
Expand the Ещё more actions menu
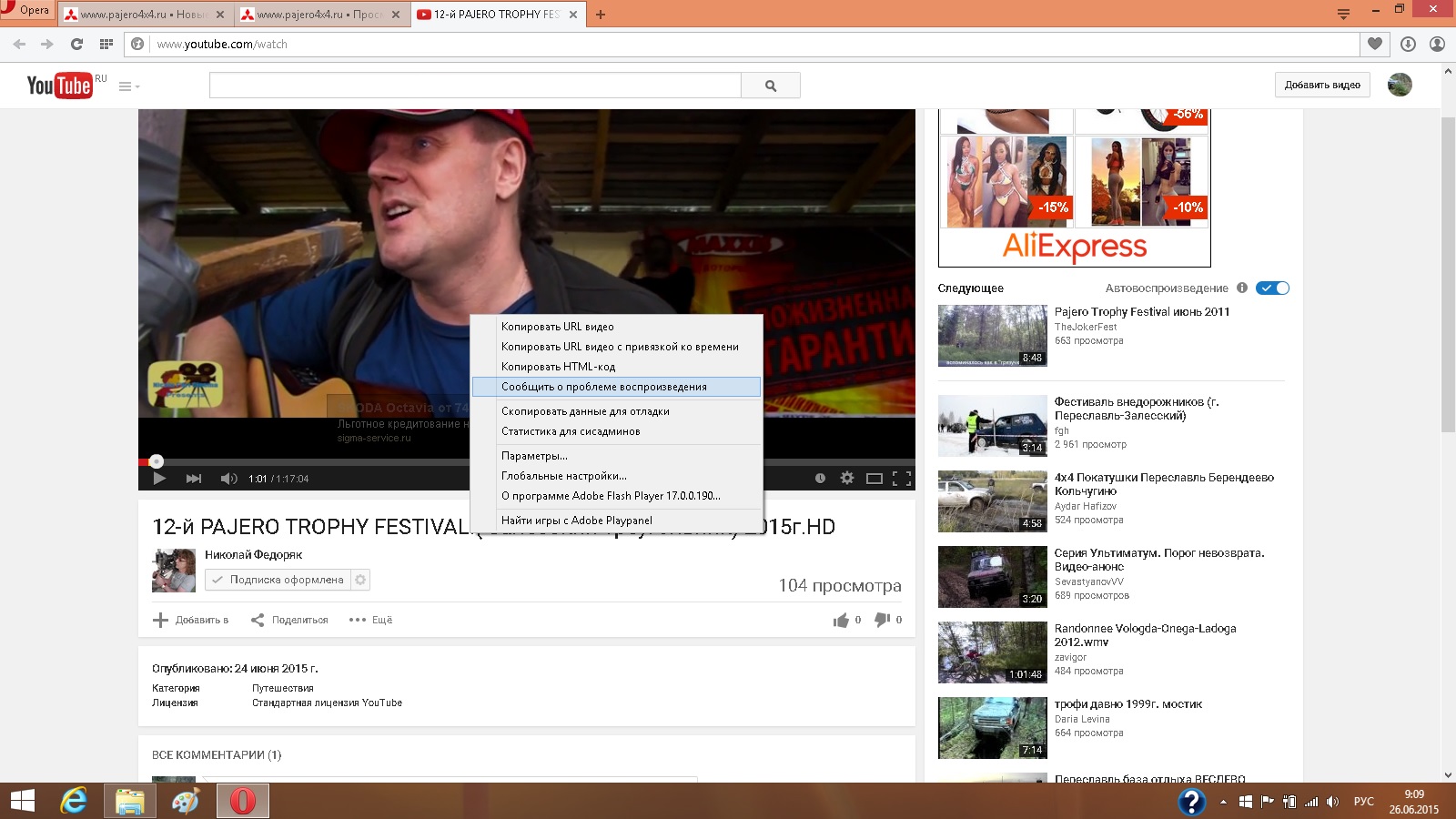pyautogui.click(x=371, y=620)
